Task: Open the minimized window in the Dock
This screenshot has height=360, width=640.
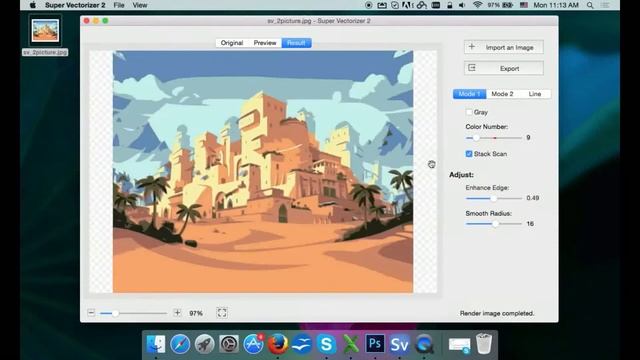Action: pyautogui.click(x=460, y=345)
